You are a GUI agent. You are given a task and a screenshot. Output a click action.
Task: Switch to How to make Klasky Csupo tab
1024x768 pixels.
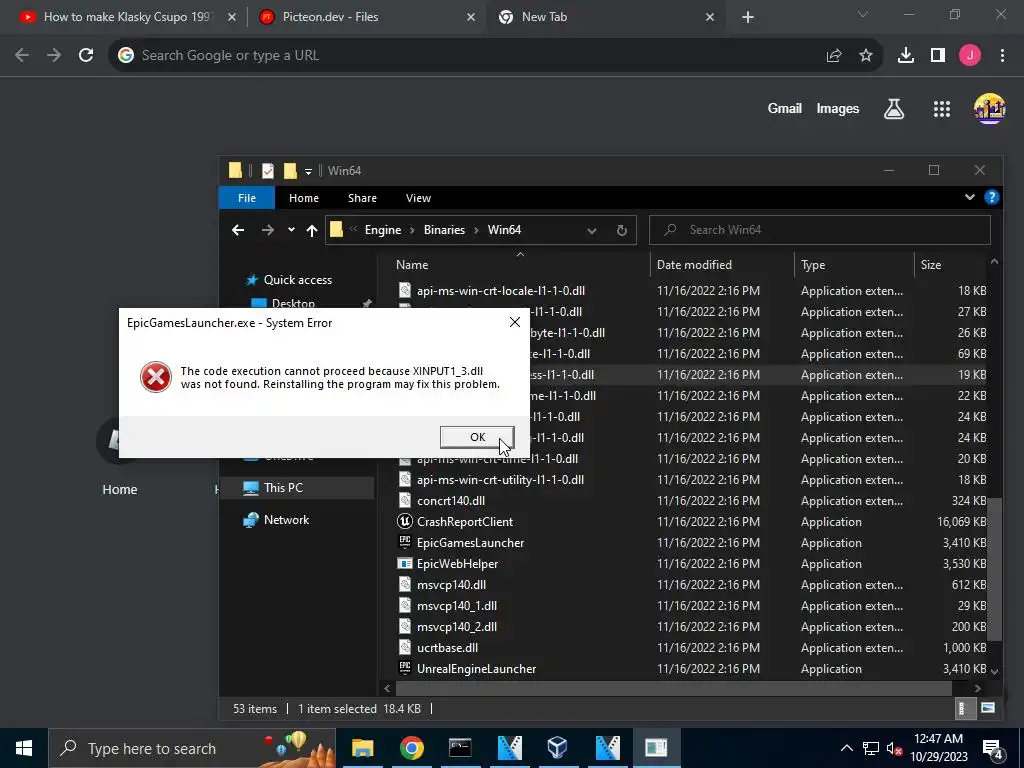[x=127, y=17]
